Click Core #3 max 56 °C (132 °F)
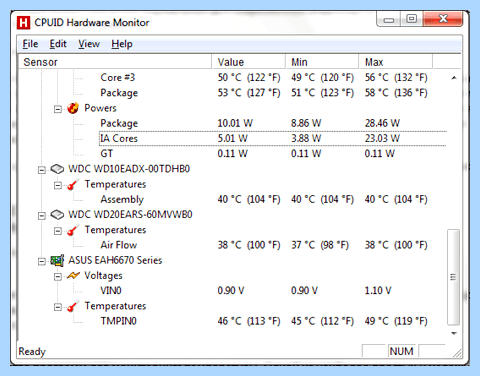480x376 pixels. pyautogui.click(x=396, y=77)
